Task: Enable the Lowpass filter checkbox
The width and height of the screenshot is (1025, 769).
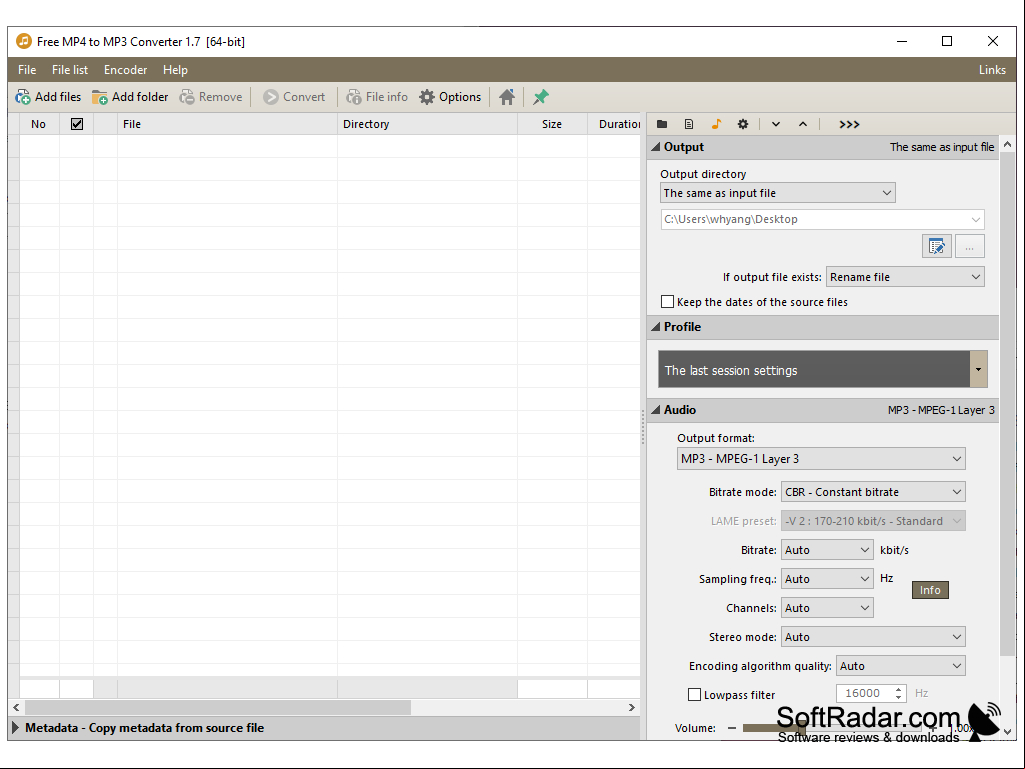Action: (x=694, y=694)
